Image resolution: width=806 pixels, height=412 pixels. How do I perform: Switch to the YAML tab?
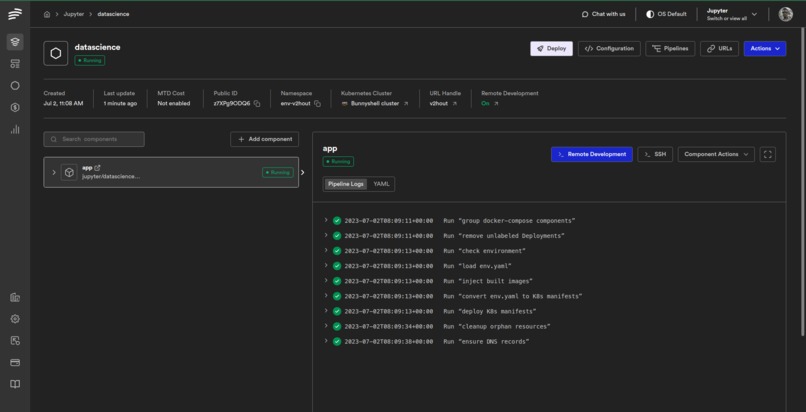tap(381, 184)
